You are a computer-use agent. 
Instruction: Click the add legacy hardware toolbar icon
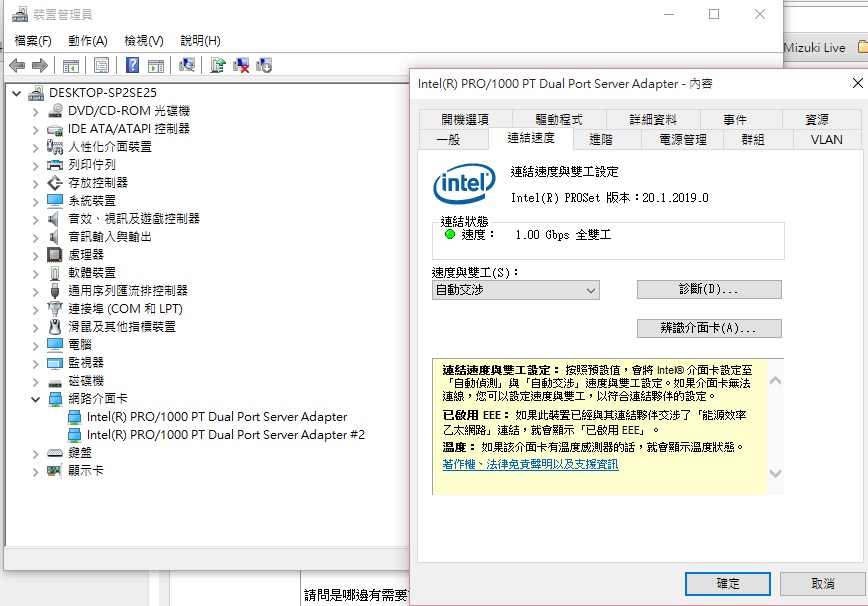point(264,65)
